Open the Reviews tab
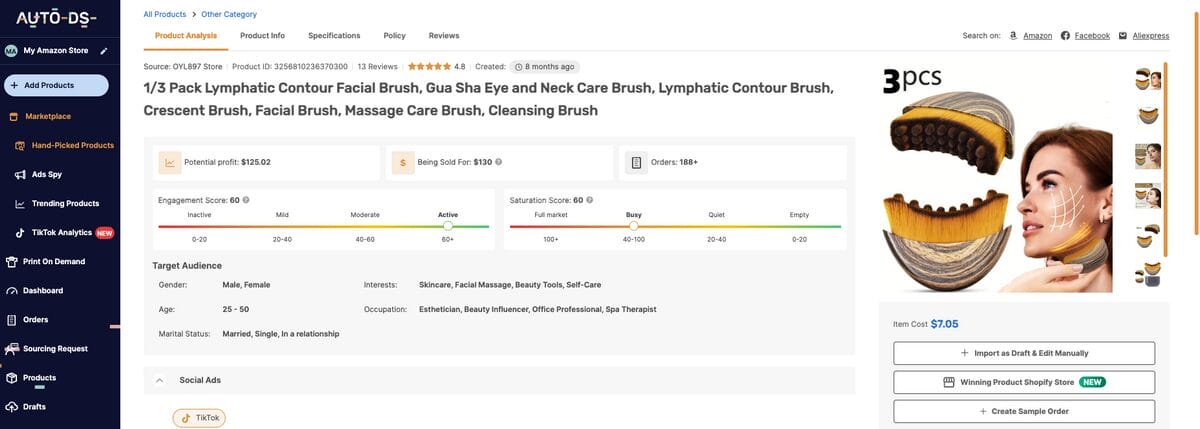Viewport: 1200px width, 429px height. pos(444,36)
